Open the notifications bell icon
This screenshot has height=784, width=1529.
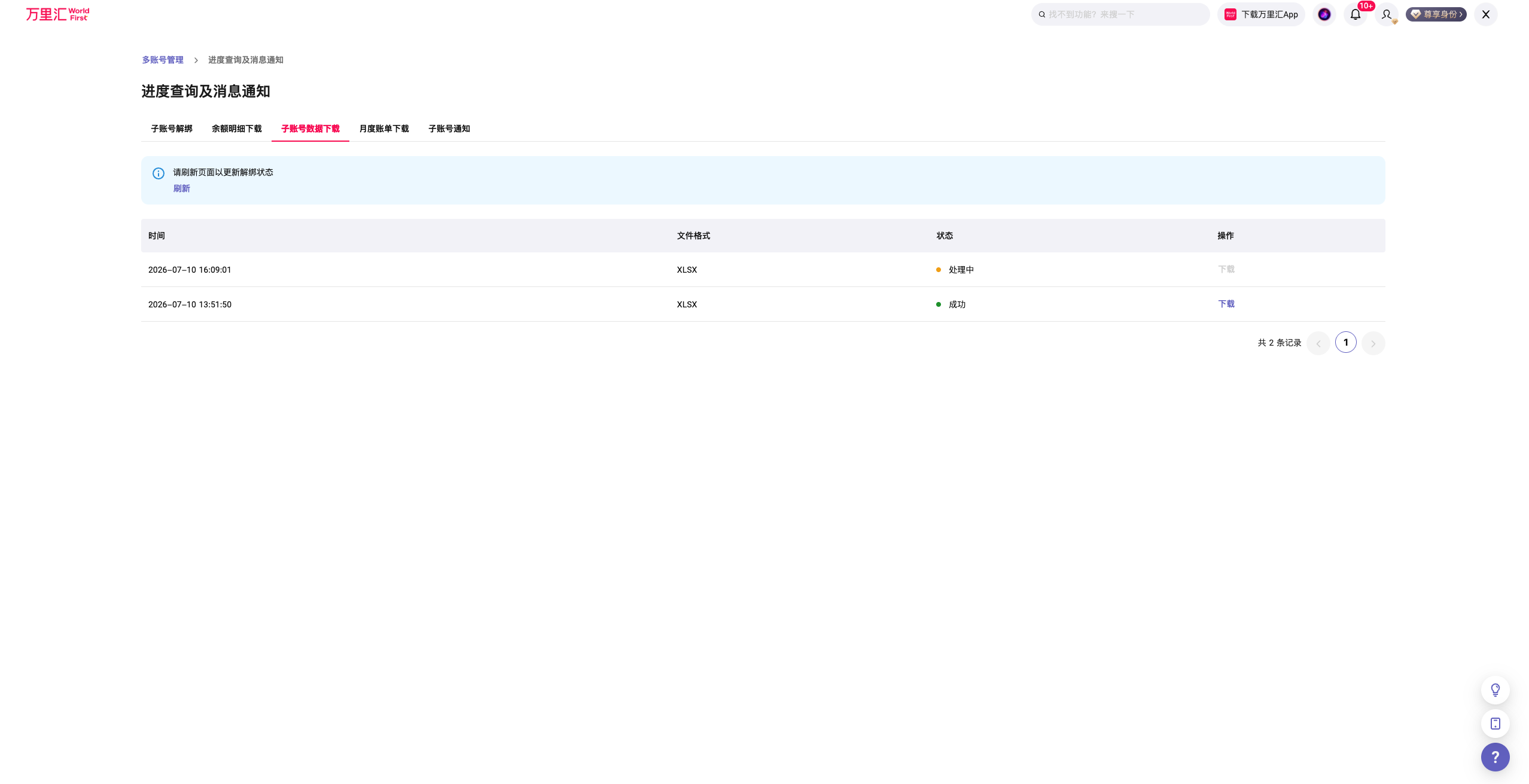[x=1355, y=14]
